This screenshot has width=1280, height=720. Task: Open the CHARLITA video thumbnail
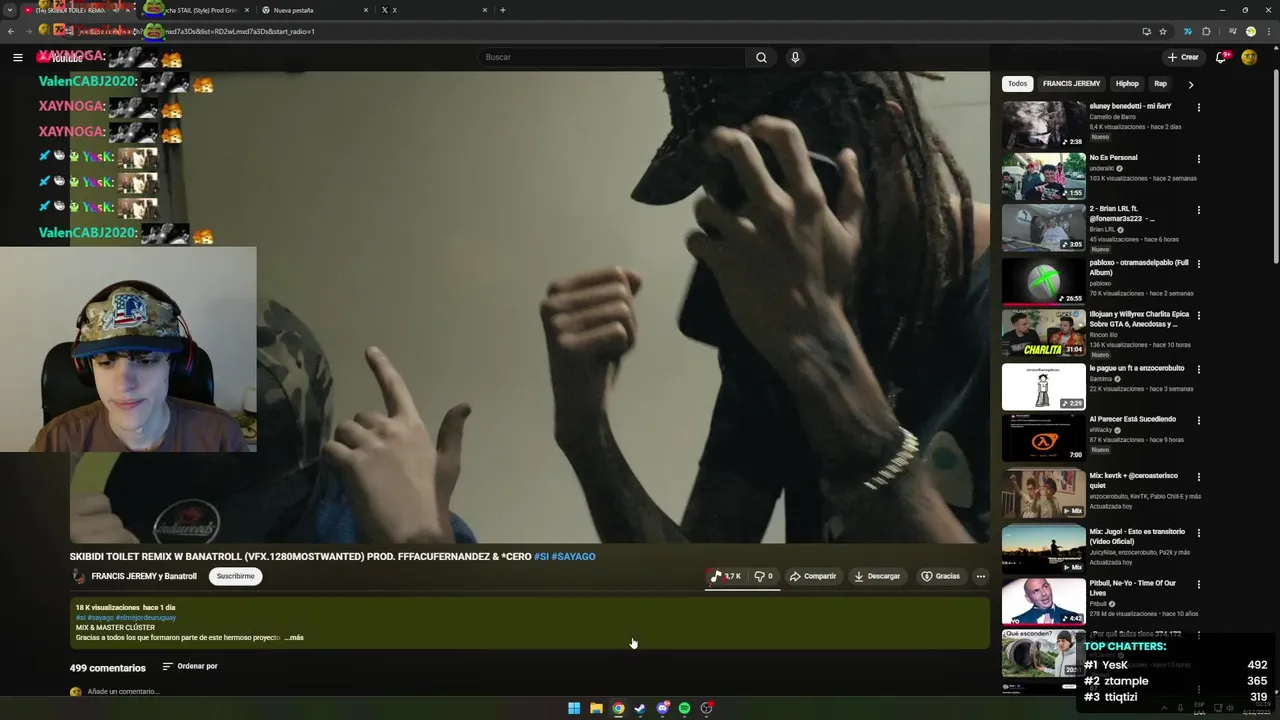tap(1043, 333)
